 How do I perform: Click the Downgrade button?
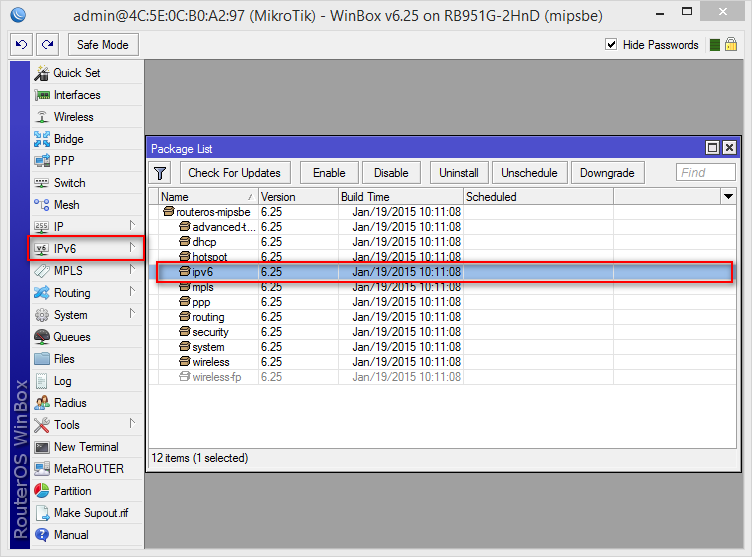click(x=607, y=173)
